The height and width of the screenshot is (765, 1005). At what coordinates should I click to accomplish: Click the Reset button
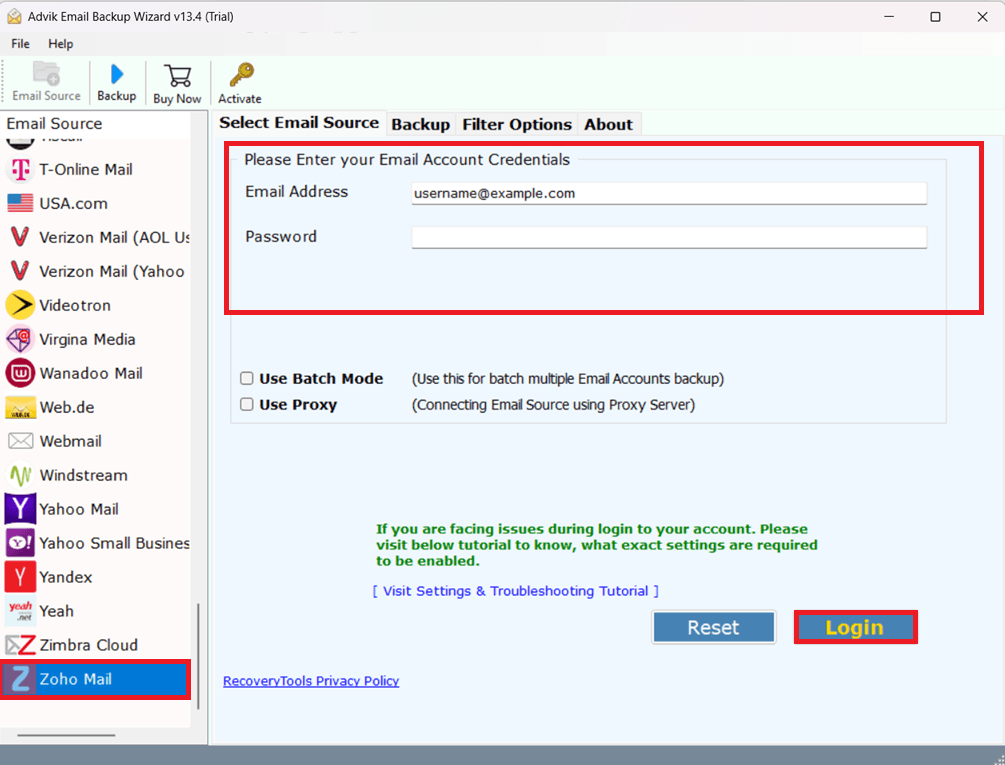point(713,627)
